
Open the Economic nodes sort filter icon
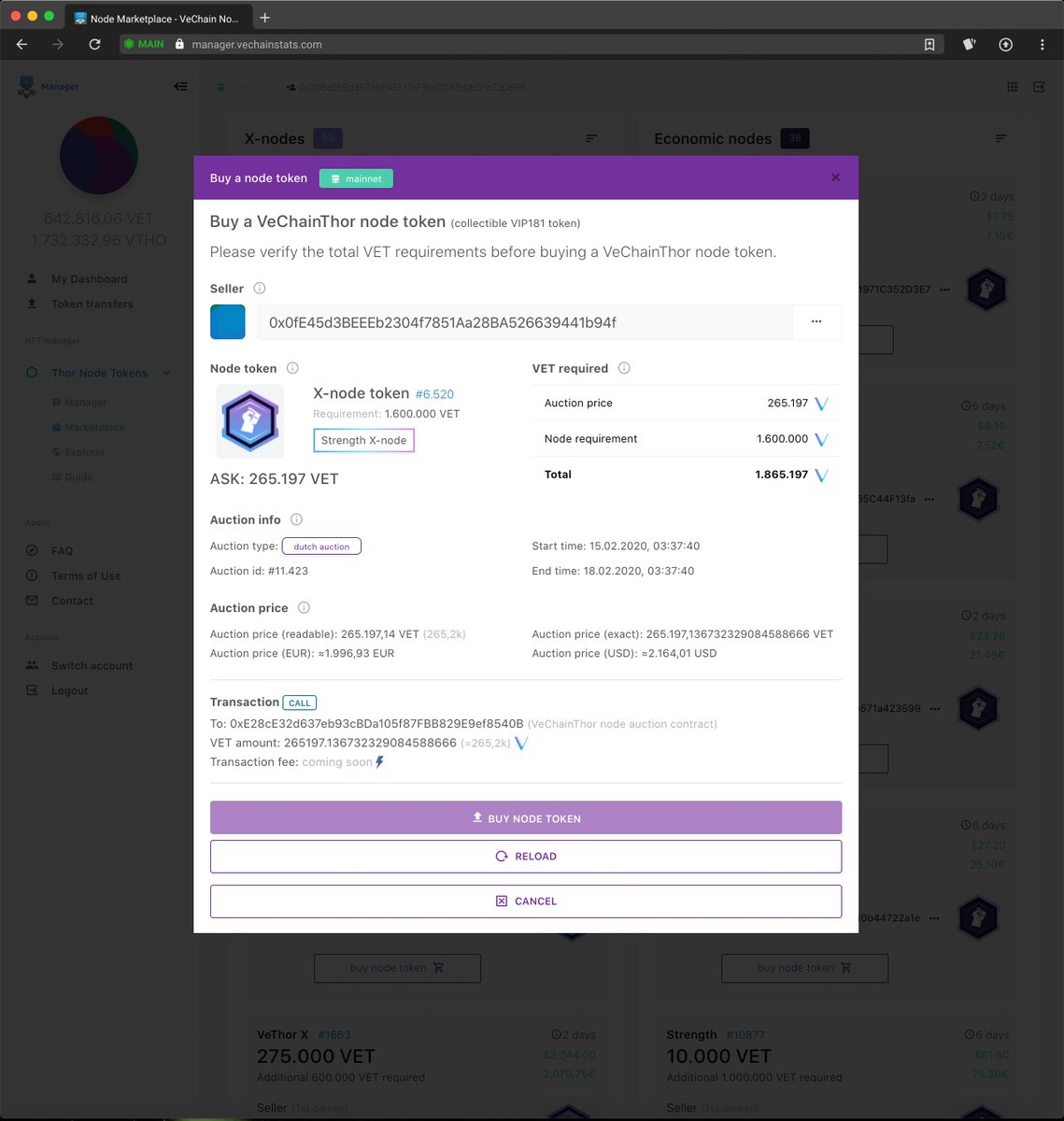pyautogui.click(x=1001, y=138)
